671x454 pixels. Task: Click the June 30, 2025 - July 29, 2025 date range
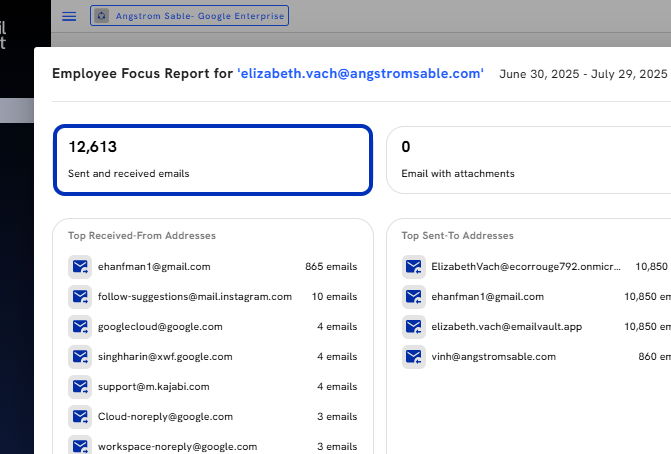(583, 74)
